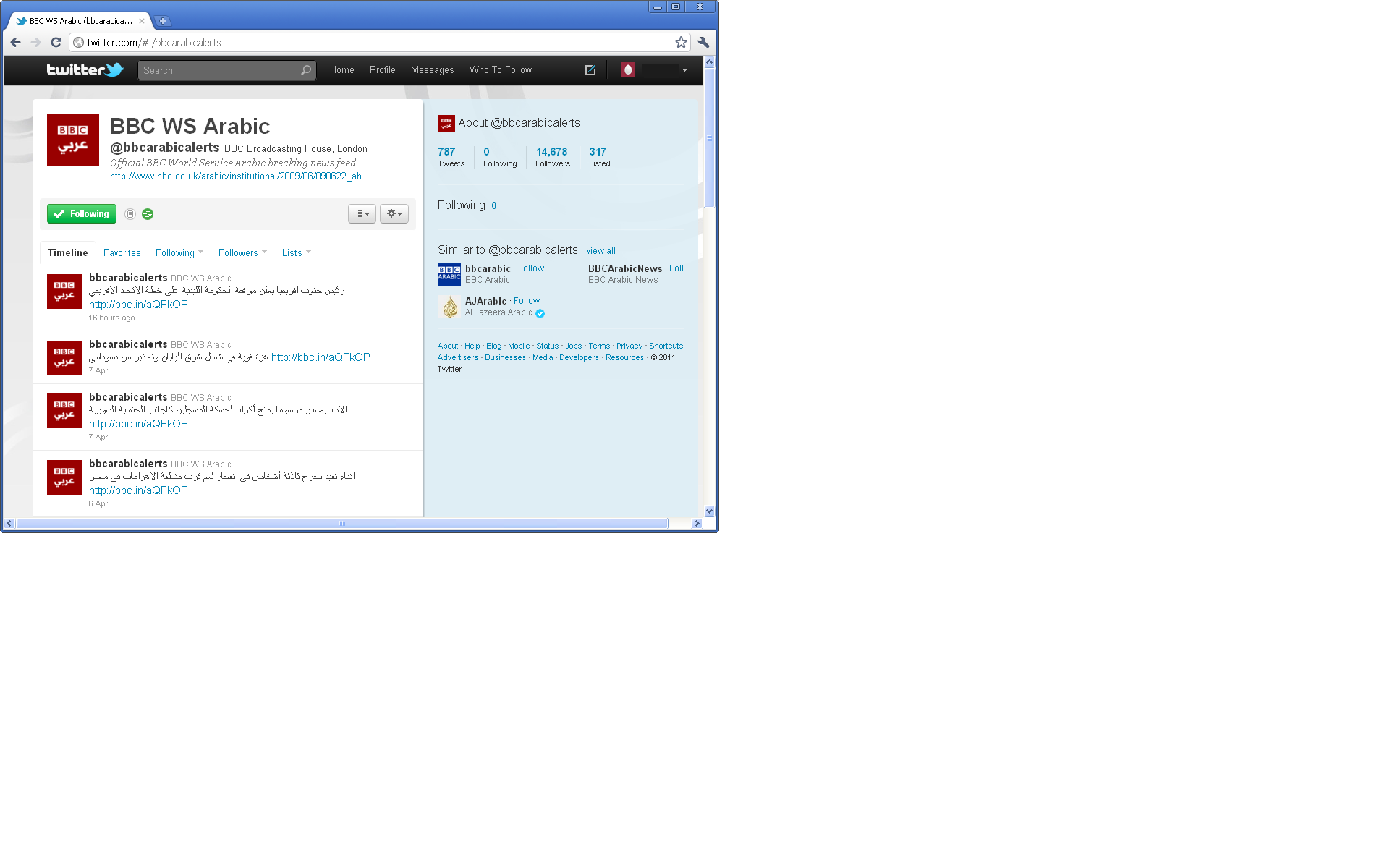Click the 14,678 Followers count
Viewport: 1392px width, 868px height.
553,157
